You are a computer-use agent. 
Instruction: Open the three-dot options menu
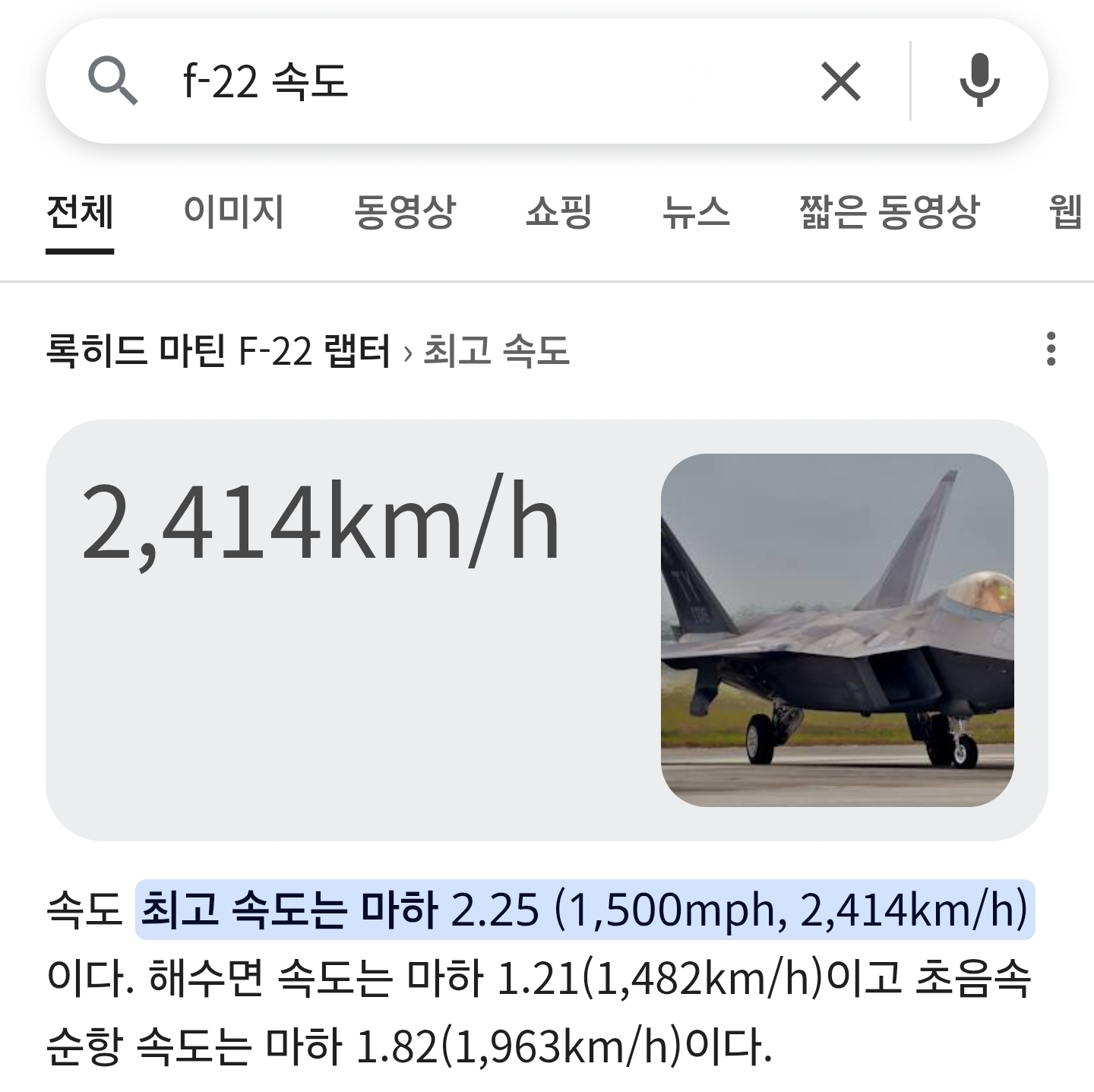(x=1051, y=349)
